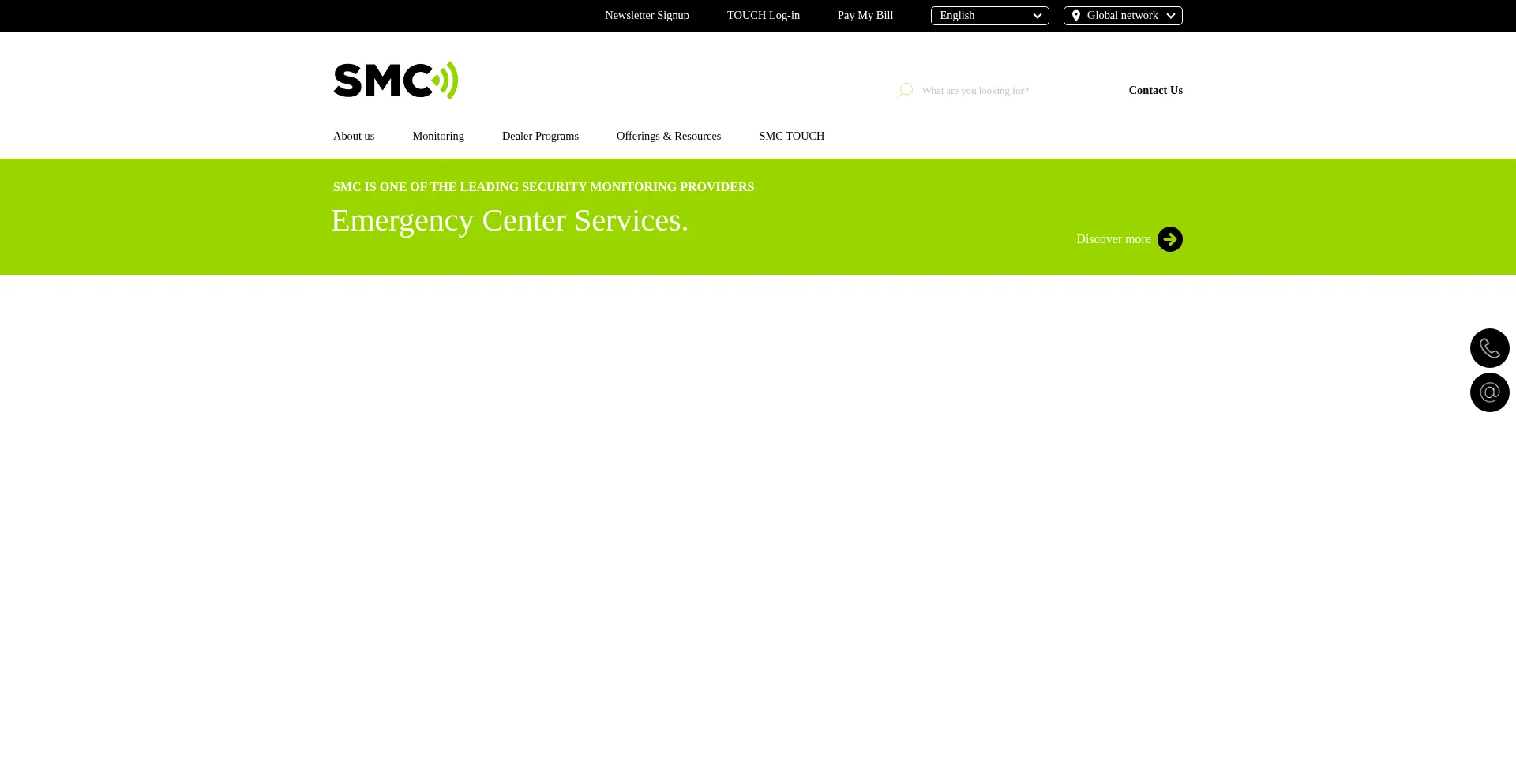
Task: Click the SMC logo
Action: coord(396,81)
